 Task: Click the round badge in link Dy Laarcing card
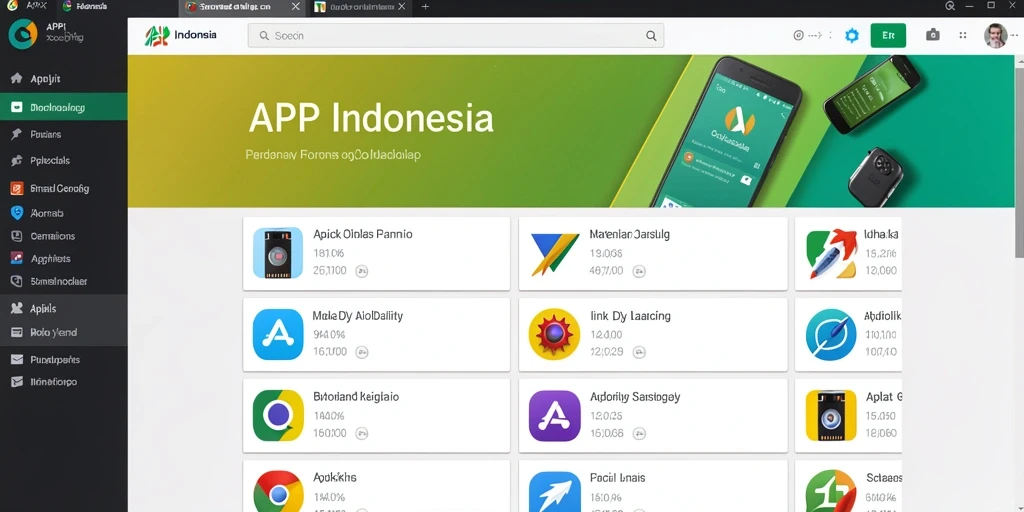[x=639, y=352]
